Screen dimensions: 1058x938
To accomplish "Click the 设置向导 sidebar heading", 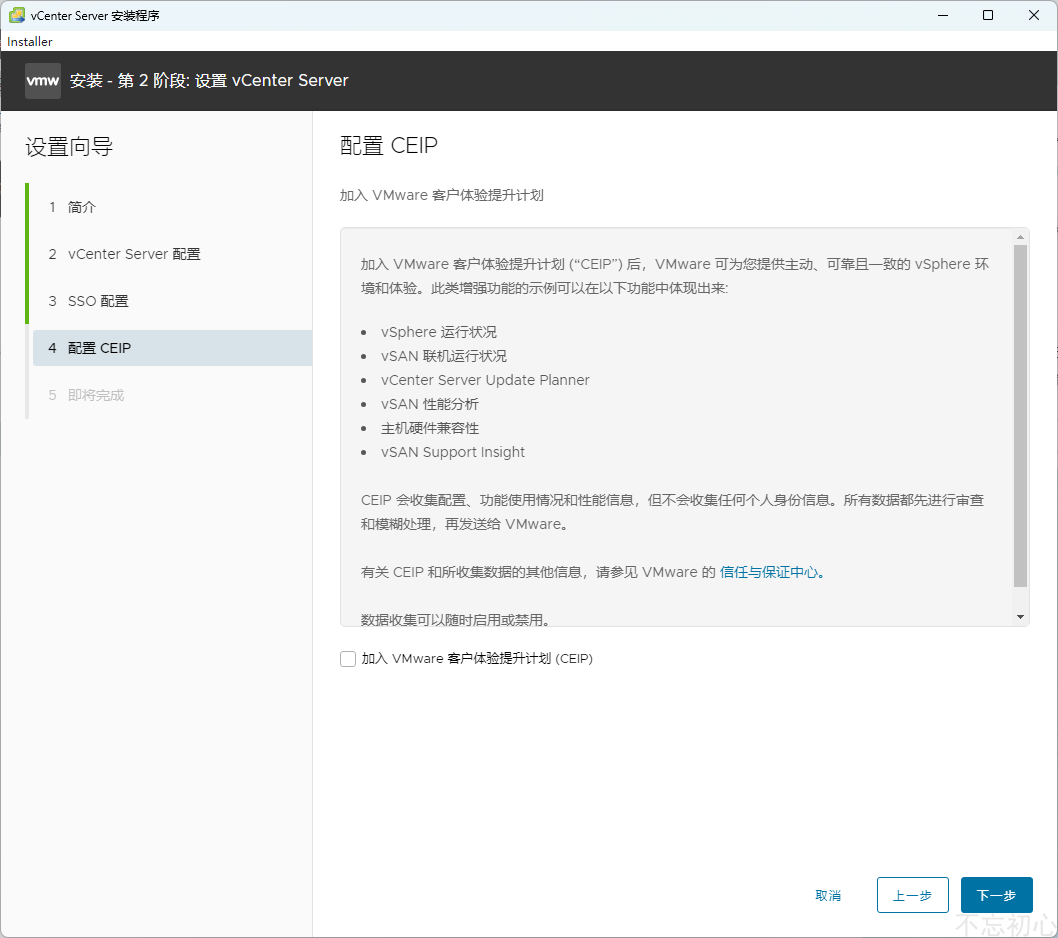I will coord(69,146).
